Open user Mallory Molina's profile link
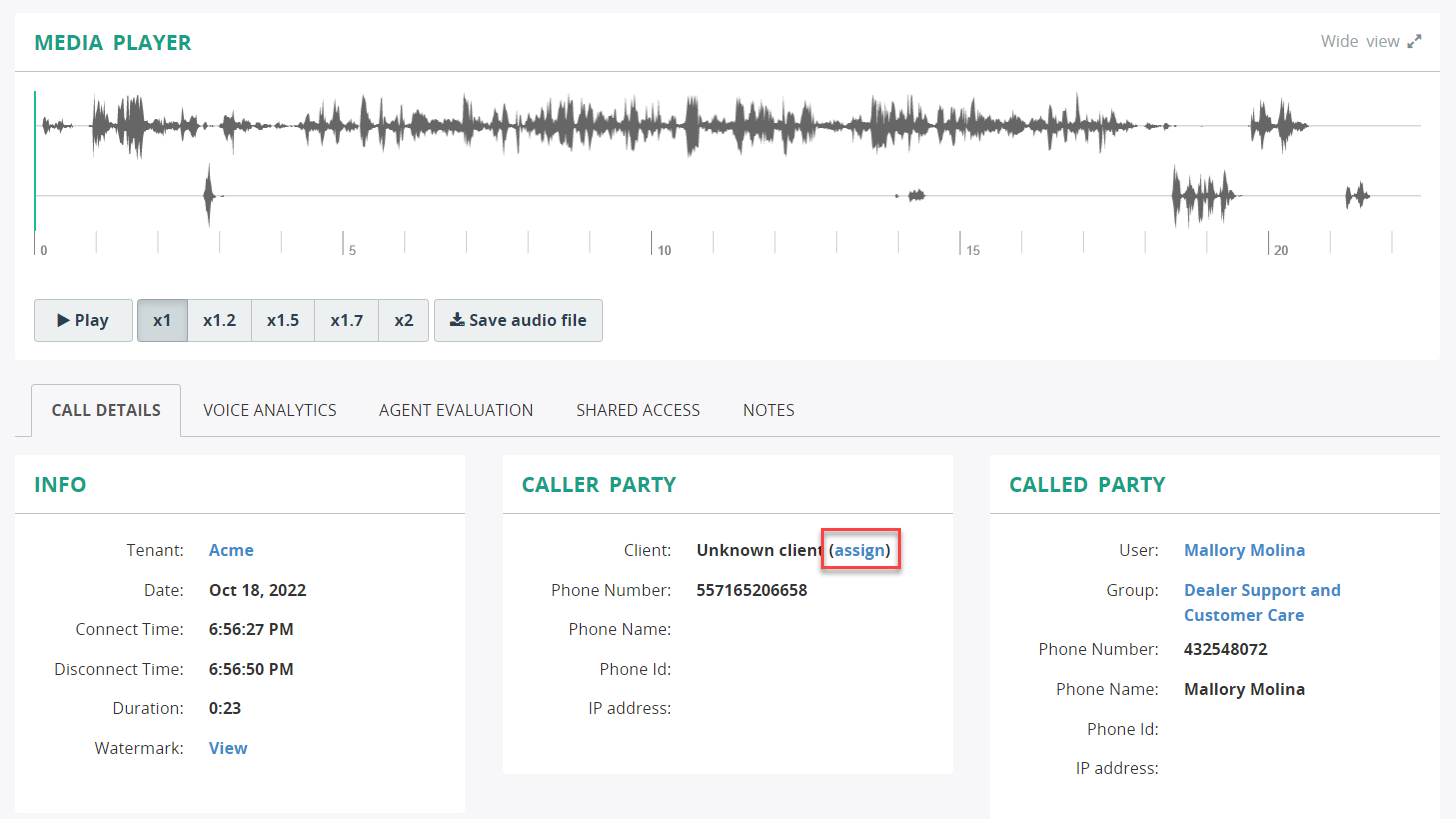The image size is (1456, 819). pos(1244,550)
